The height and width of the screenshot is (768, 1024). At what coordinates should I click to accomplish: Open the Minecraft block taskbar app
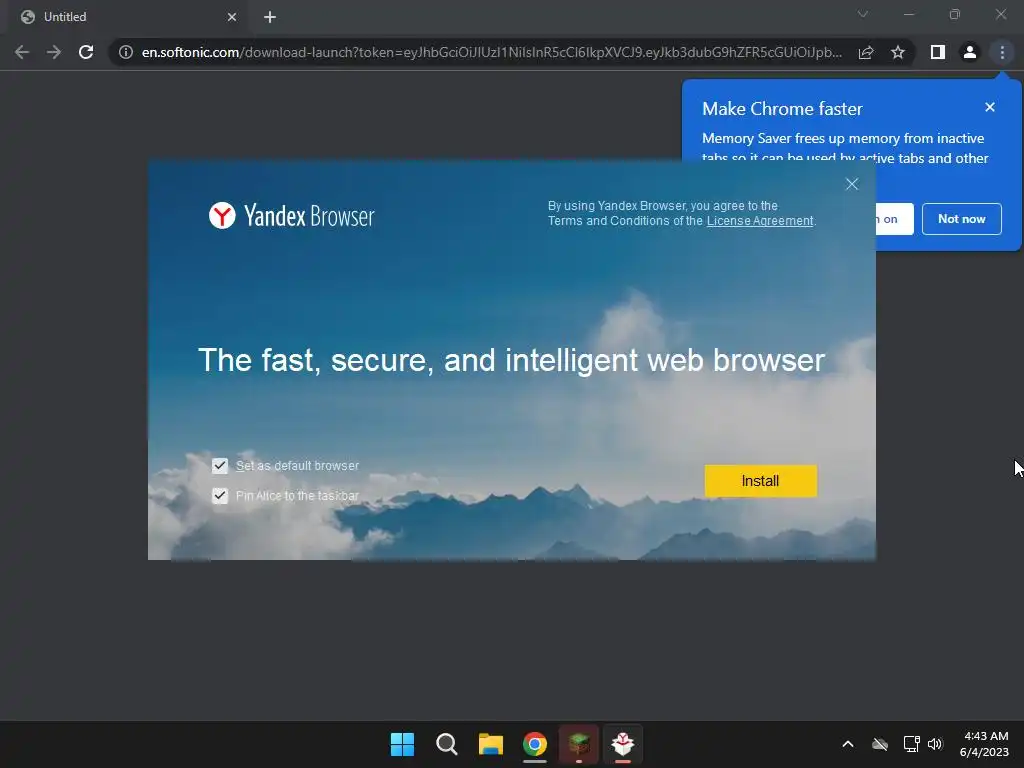coord(579,744)
